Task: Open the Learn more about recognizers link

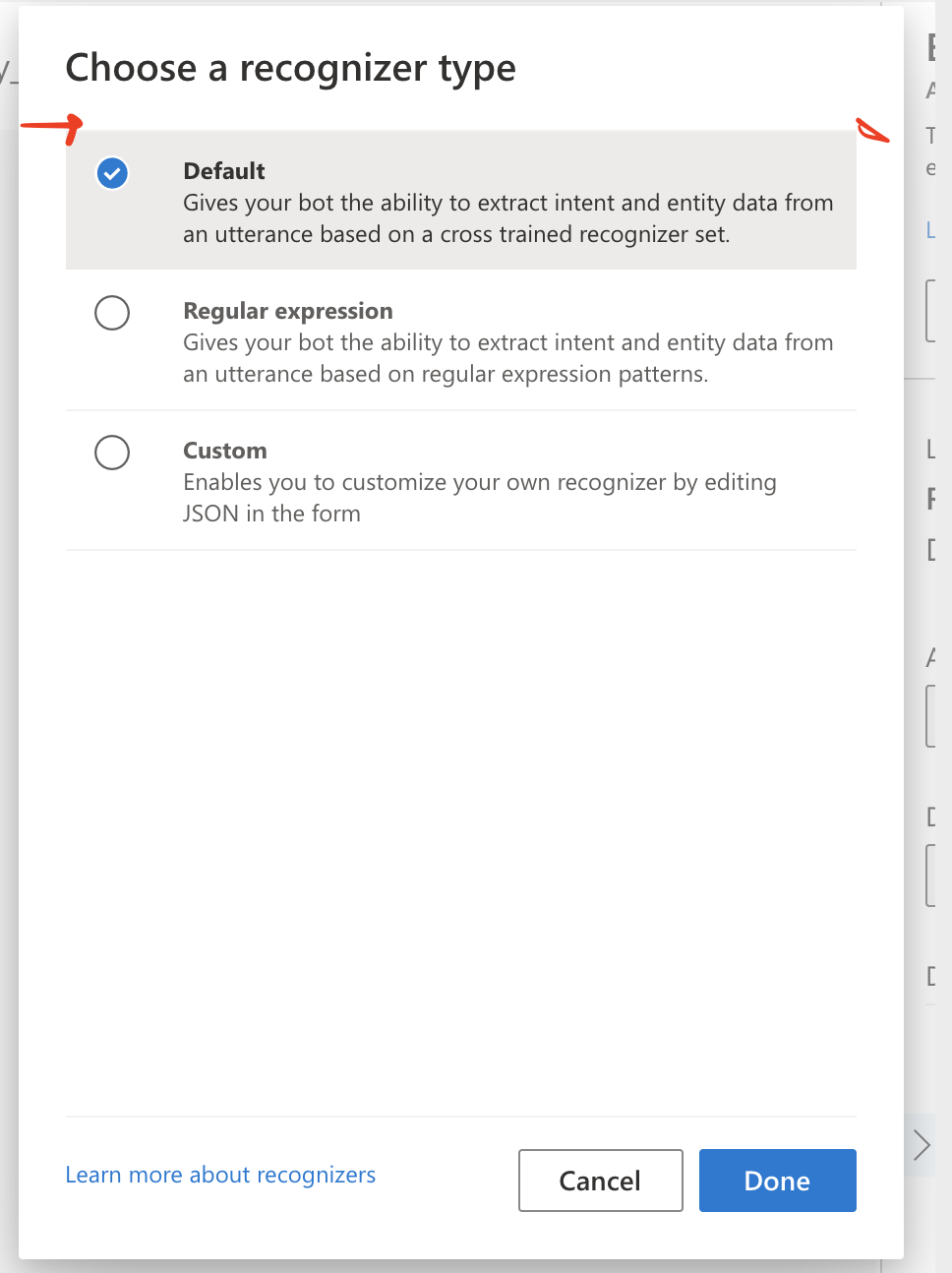Action: click(220, 1174)
